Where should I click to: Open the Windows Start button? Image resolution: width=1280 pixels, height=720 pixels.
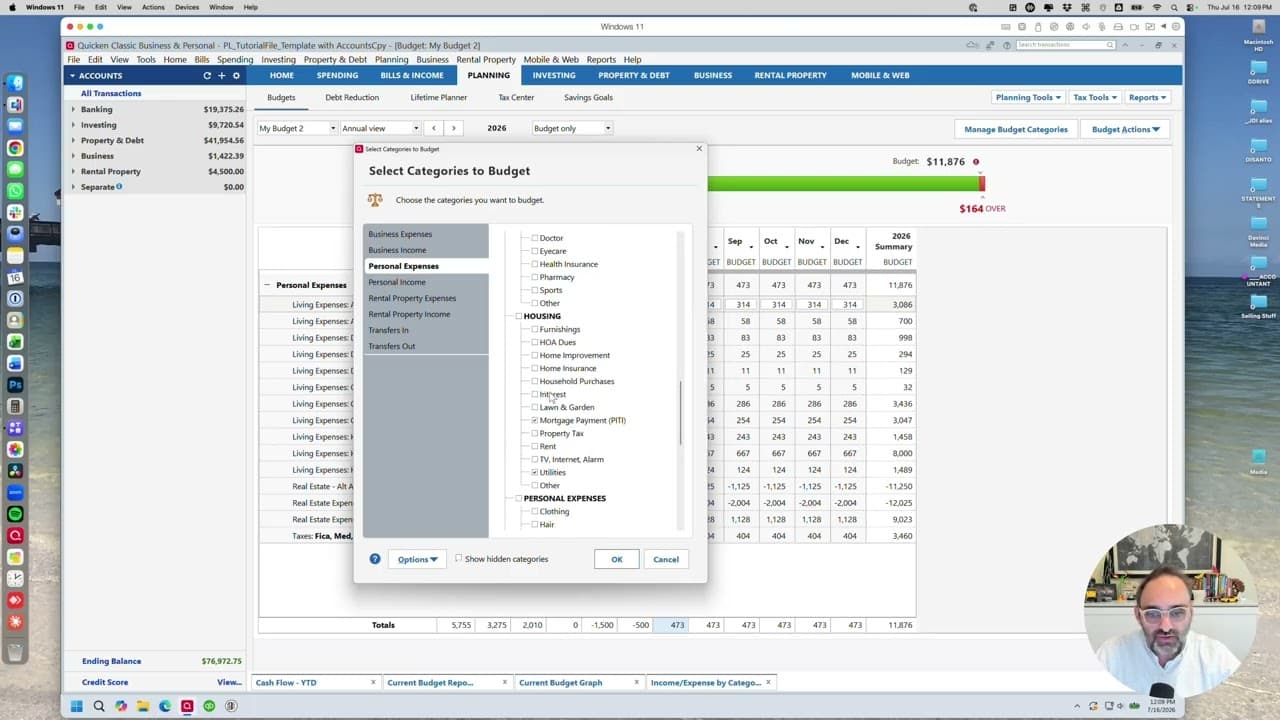tap(76, 706)
